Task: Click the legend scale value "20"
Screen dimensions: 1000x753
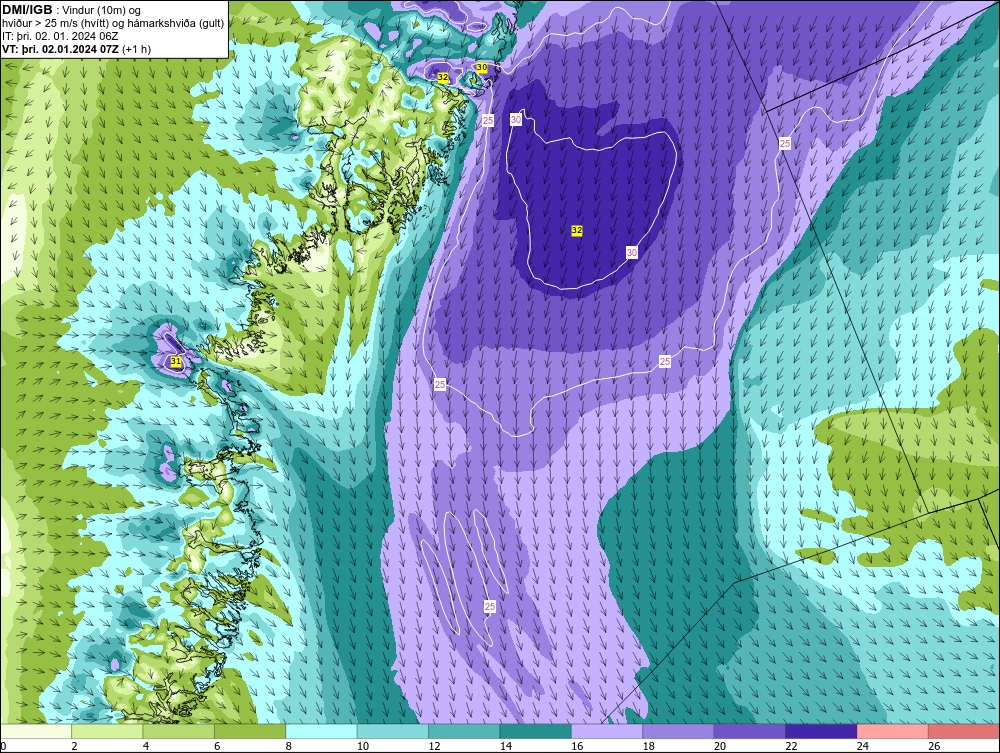Action: [x=719, y=746]
